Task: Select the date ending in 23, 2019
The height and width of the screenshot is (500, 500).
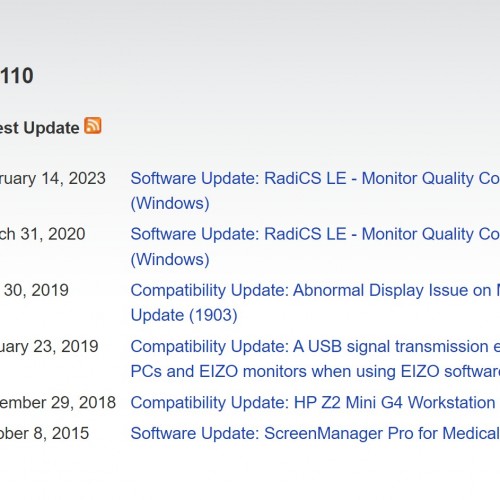Action: click(49, 346)
